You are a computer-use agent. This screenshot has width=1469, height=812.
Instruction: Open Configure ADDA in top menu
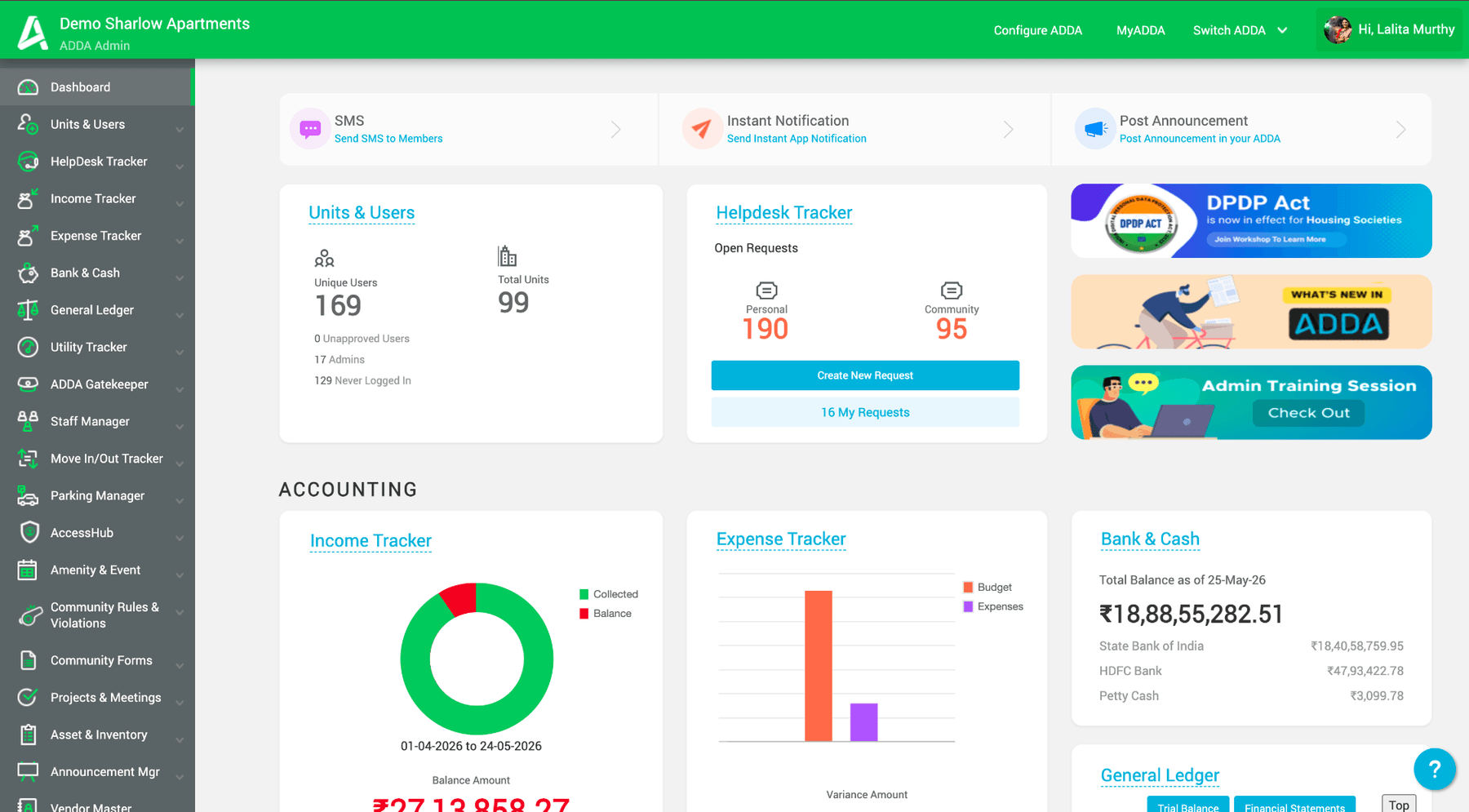click(x=1037, y=30)
